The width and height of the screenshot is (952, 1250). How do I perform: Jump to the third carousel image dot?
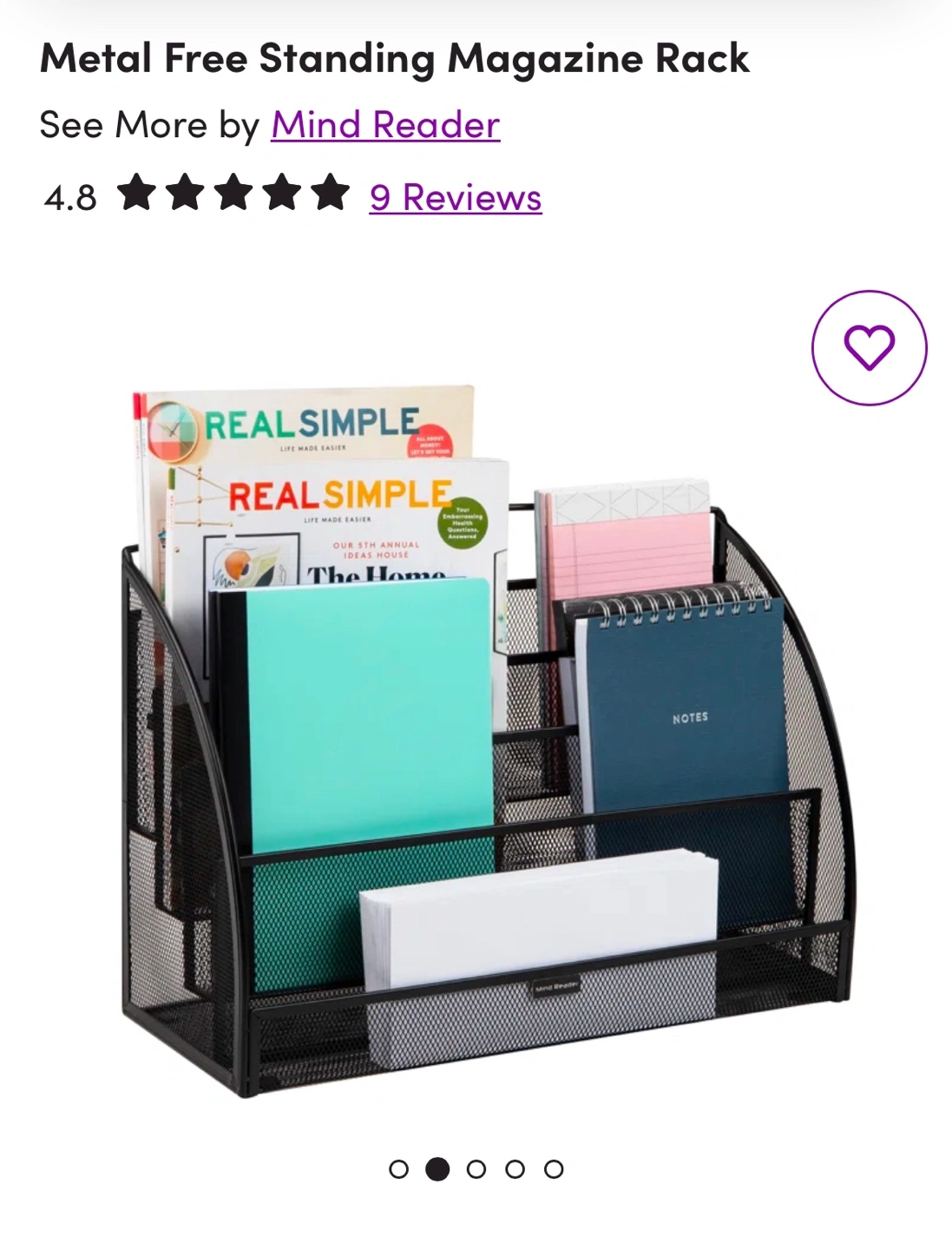coord(476,1169)
